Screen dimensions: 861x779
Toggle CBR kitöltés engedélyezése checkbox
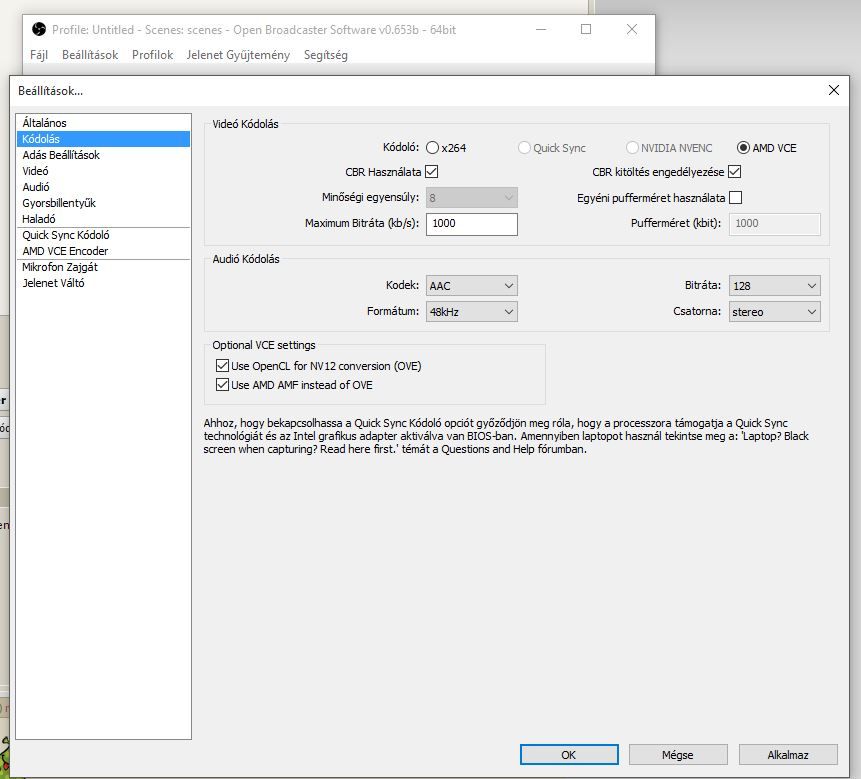(x=735, y=172)
